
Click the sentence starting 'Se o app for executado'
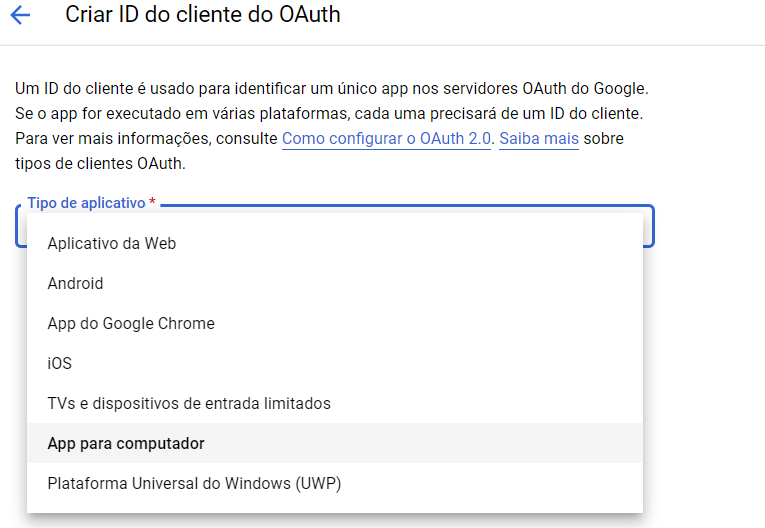click(x=329, y=114)
